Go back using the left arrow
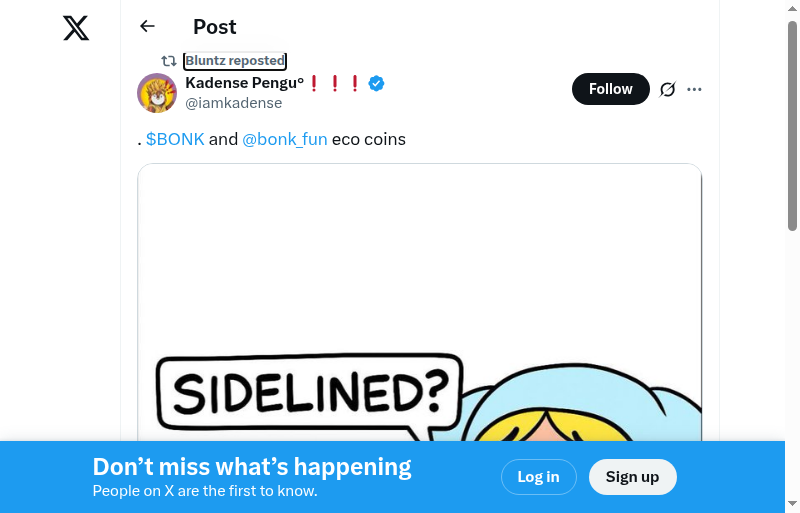 (148, 27)
